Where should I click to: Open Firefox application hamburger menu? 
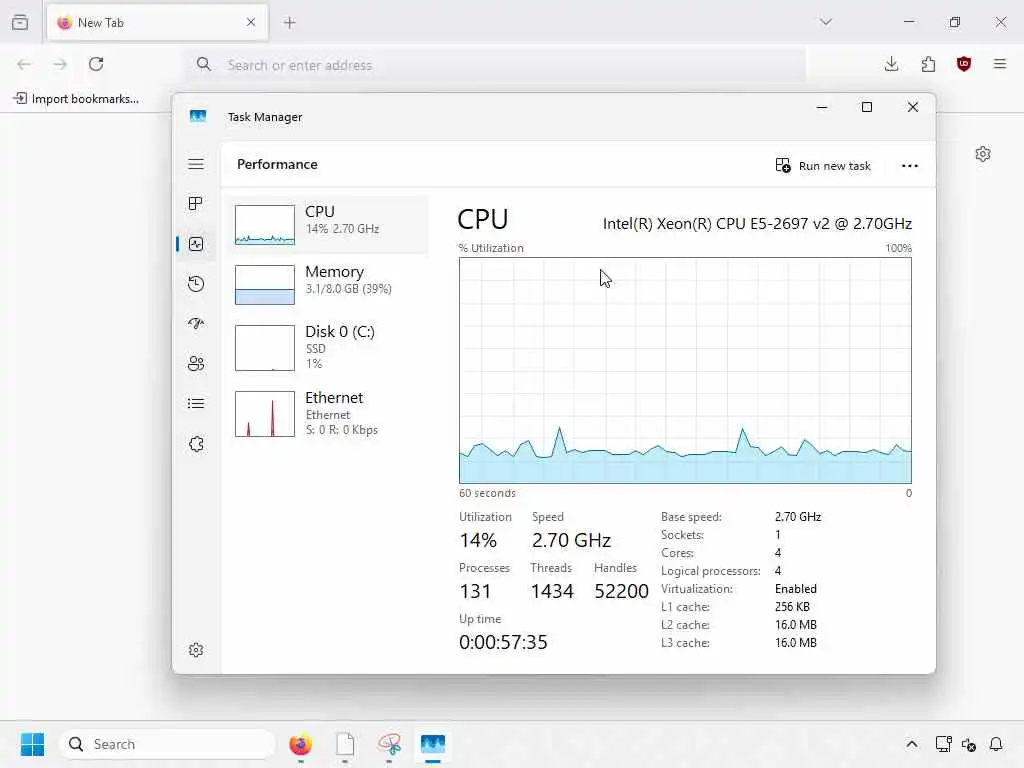(1000, 64)
